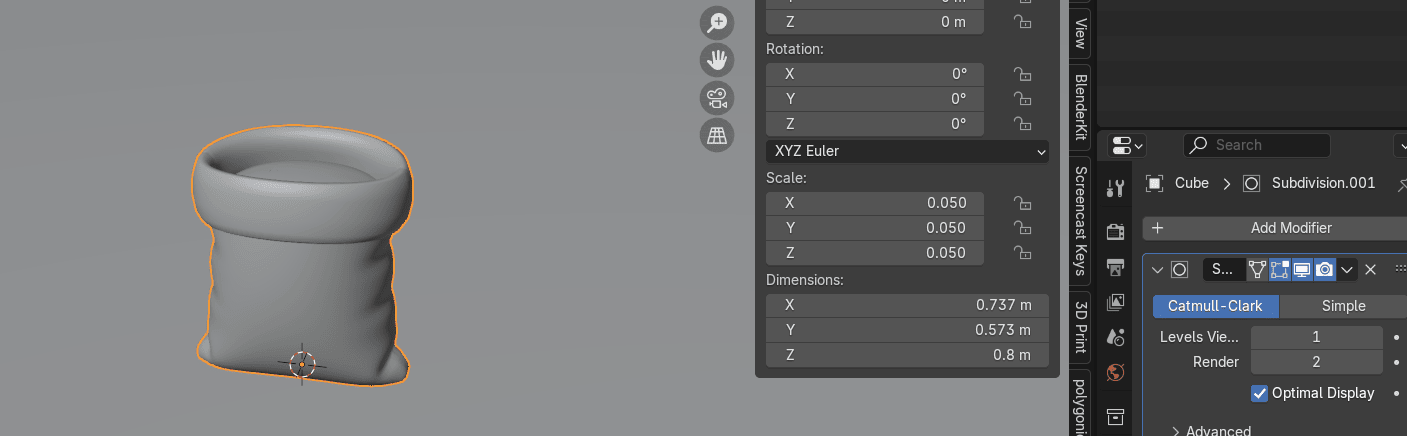Image resolution: width=1407 pixels, height=436 pixels.
Task: Open the World properties globe icon
Action: tap(1116, 373)
